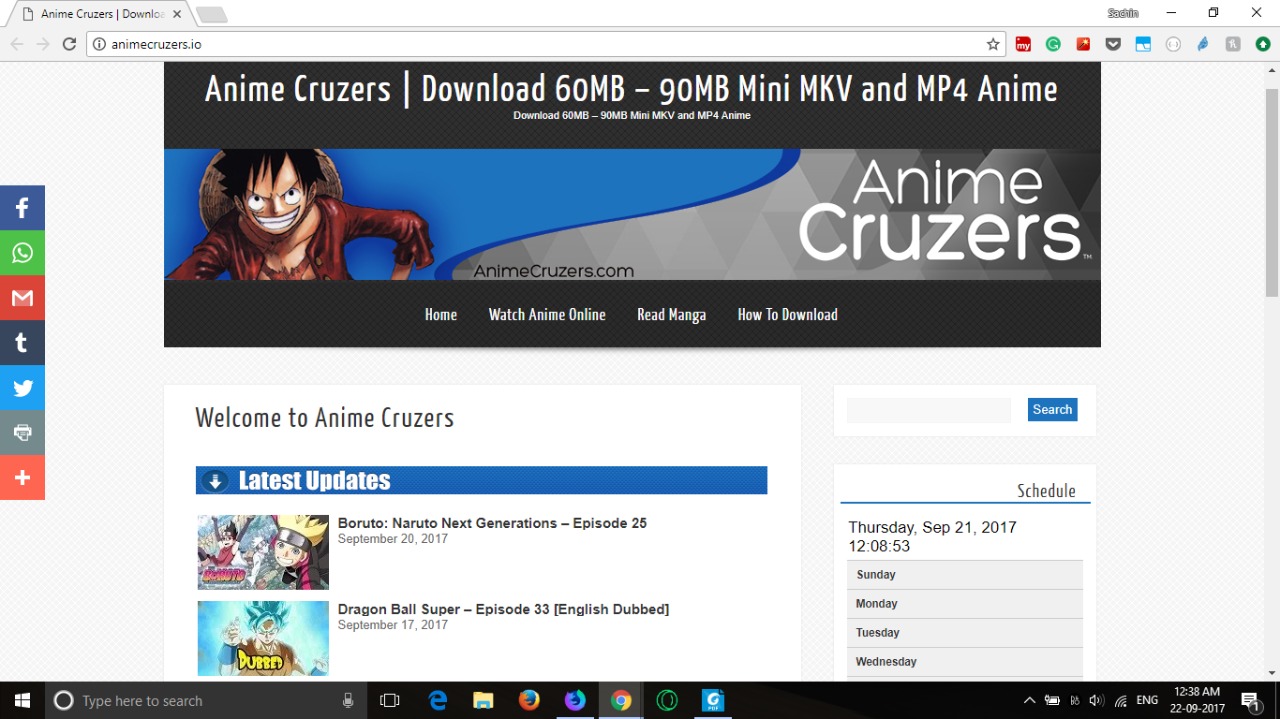Open the red "my" extension icon
The height and width of the screenshot is (719, 1280).
[x=1023, y=44]
